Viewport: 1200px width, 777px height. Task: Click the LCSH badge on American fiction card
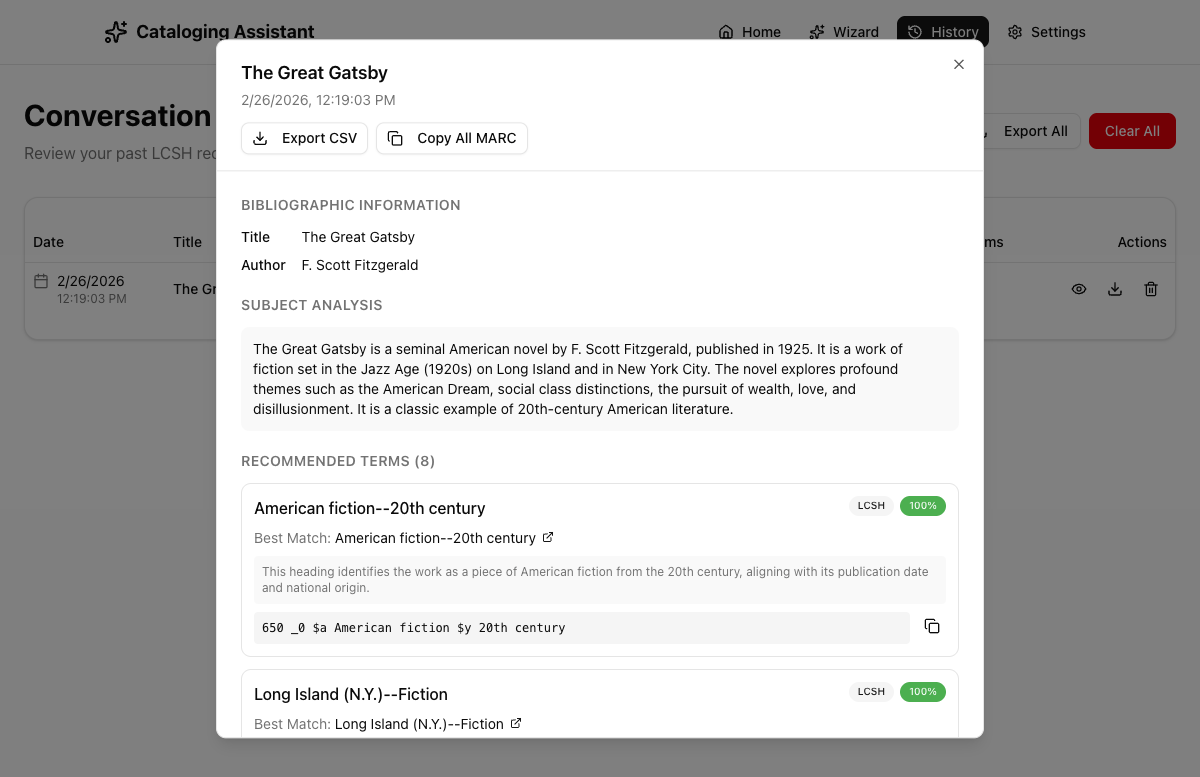[x=871, y=506]
